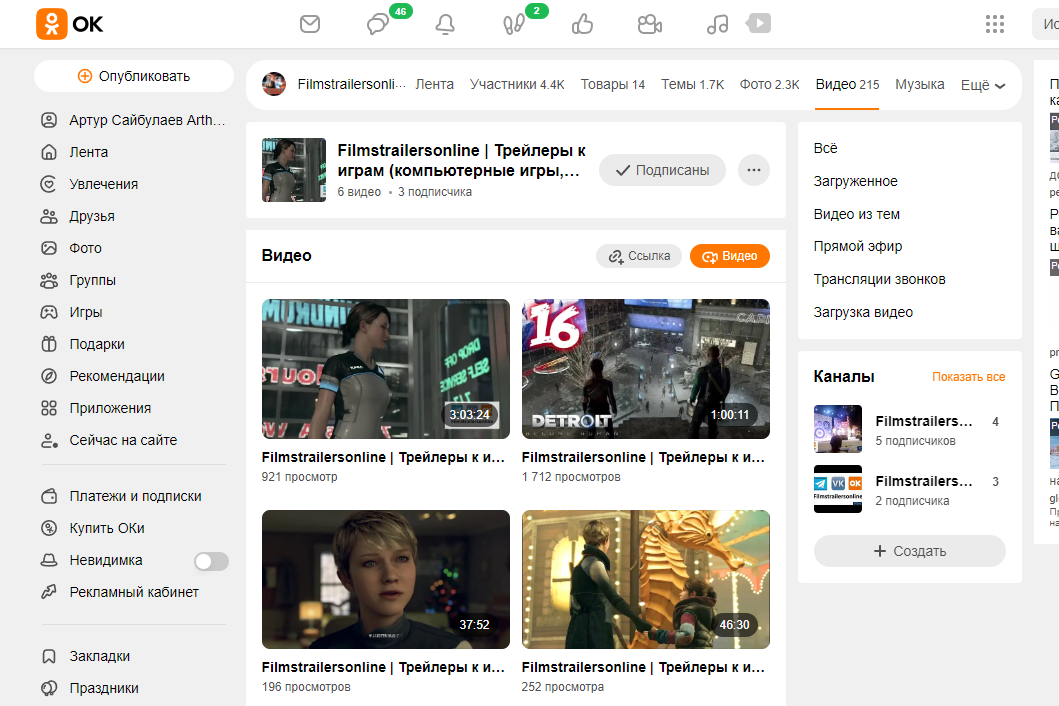Image resolution: width=1059 pixels, height=706 pixels.
Task: Select Видео из тем filter
Action: click(856, 214)
